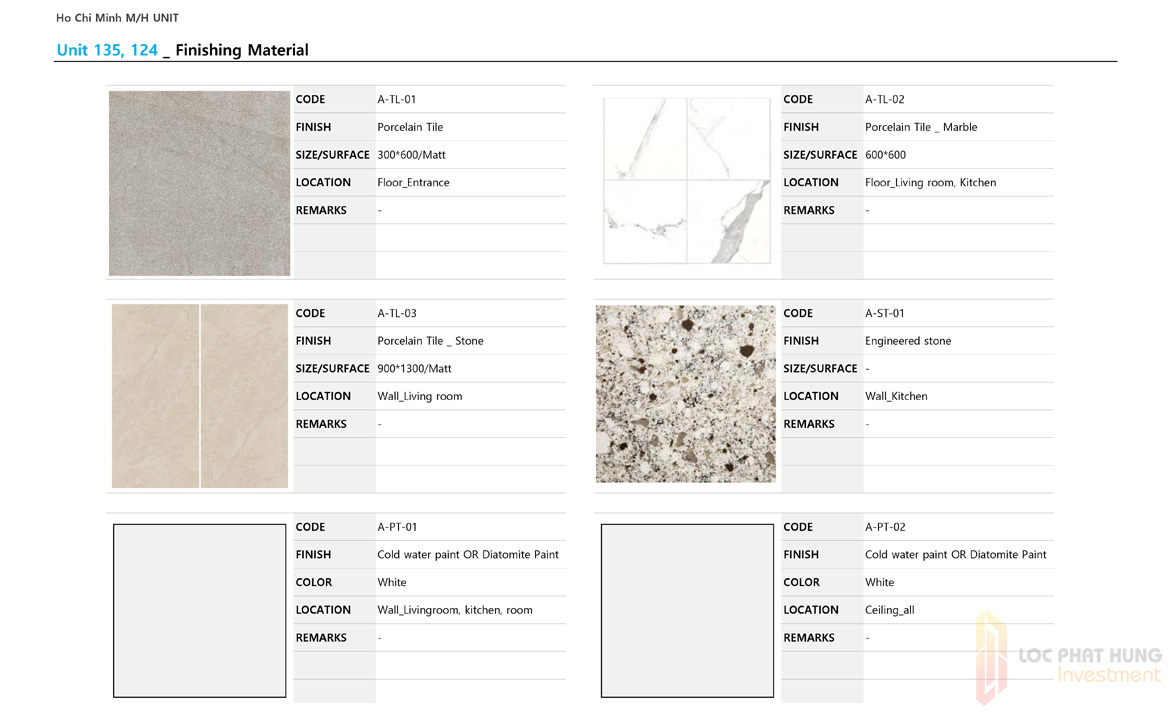1170x713 pixels.
Task: Click the 'Wall_Kitchen' location value
Action: (x=895, y=397)
